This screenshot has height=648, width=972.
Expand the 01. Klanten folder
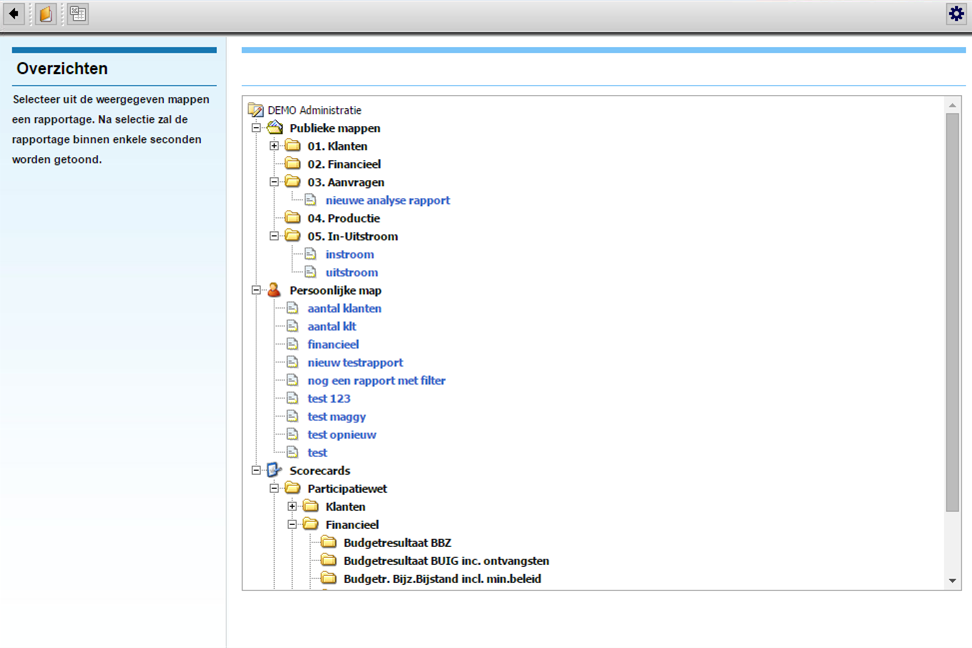coord(274,146)
